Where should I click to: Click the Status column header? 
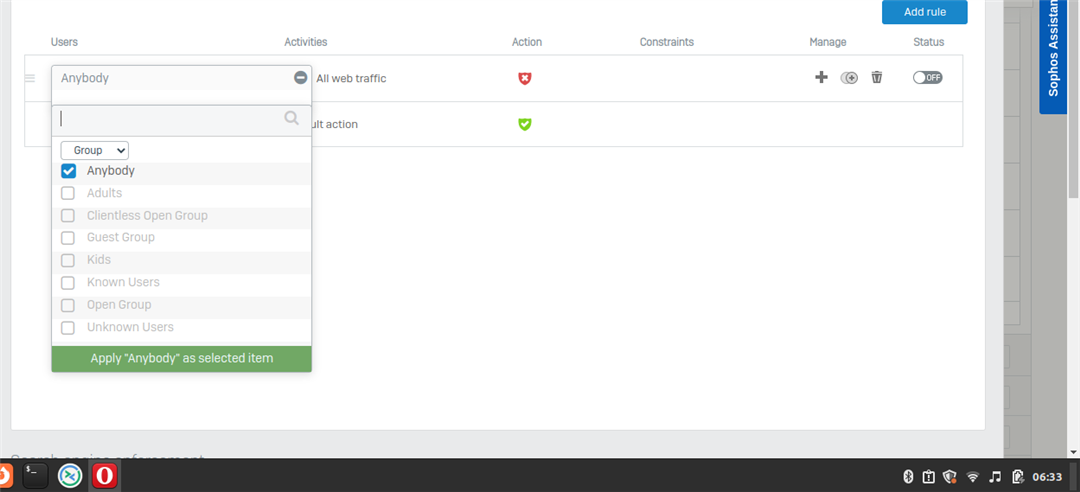928,42
